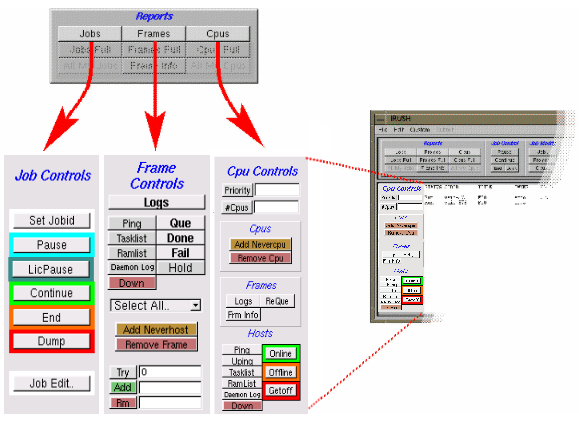This screenshot has height=422, width=579.
Task: Set host Online with green button
Action: (281, 353)
